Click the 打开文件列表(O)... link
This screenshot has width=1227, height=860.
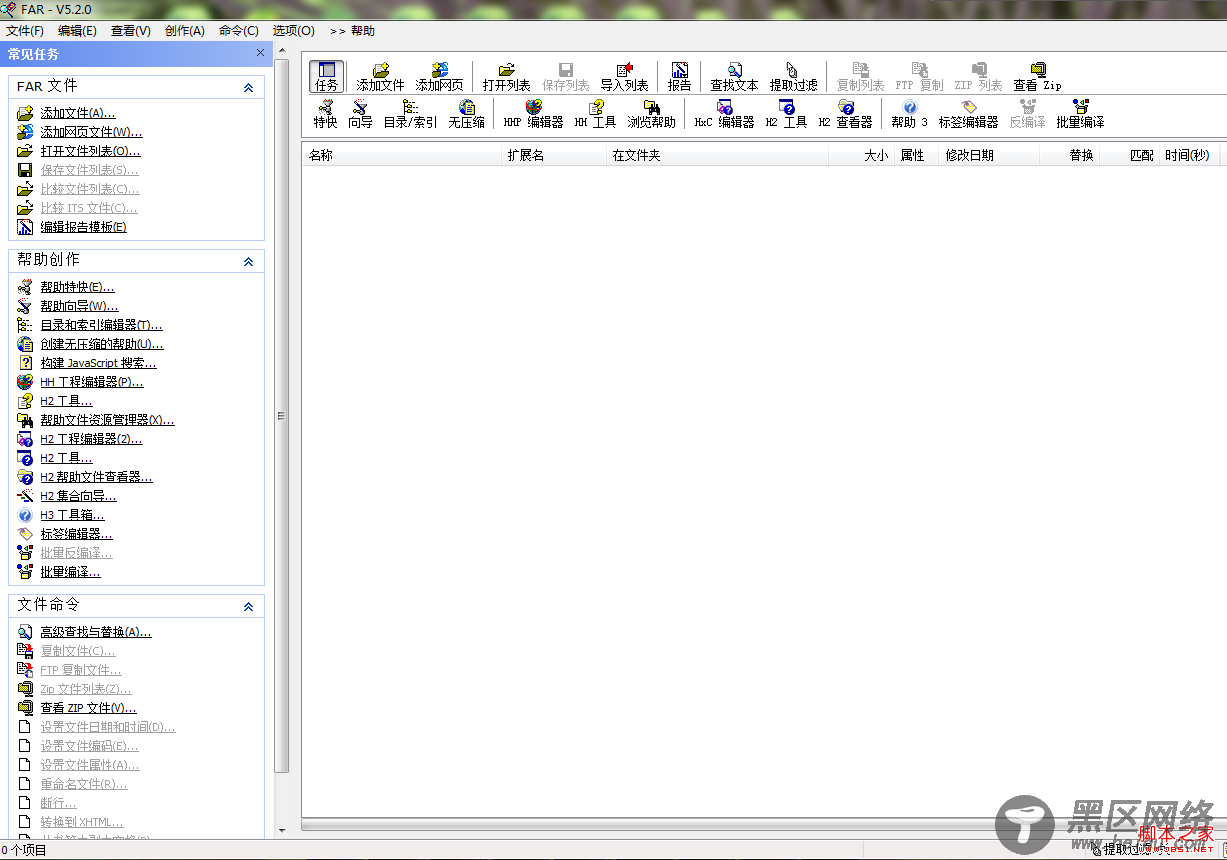(90, 151)
